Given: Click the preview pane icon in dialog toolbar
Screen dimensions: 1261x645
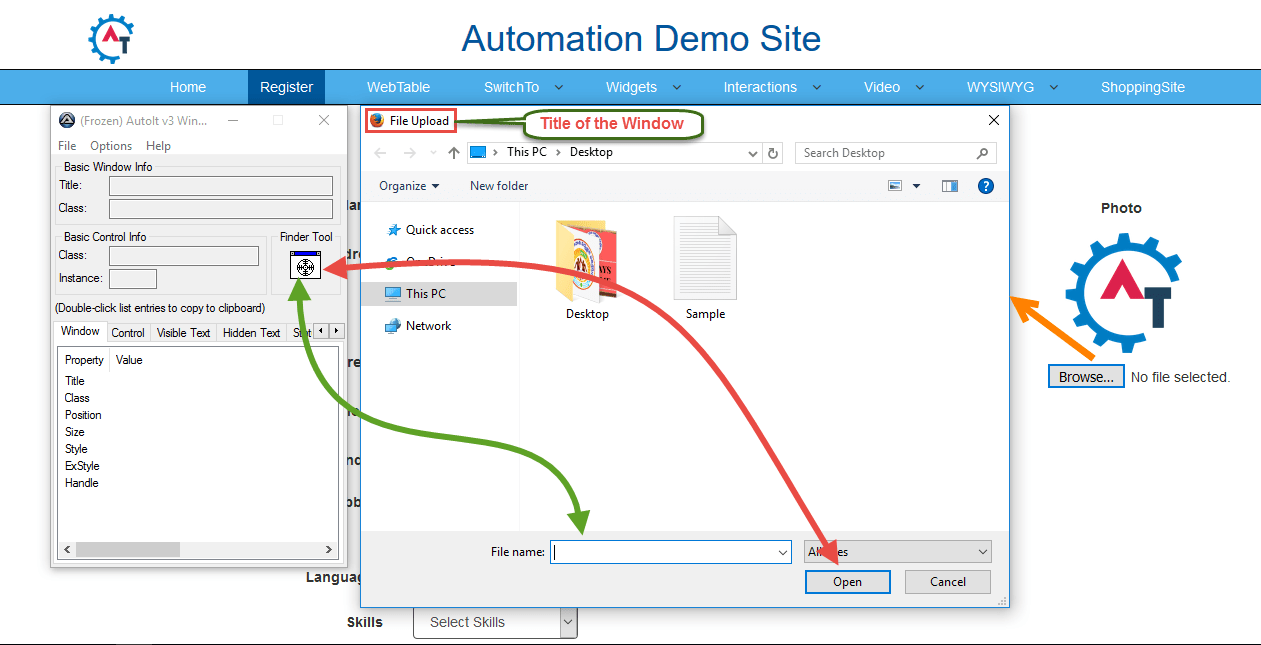Looking at the screenshot, I should 949,185.
